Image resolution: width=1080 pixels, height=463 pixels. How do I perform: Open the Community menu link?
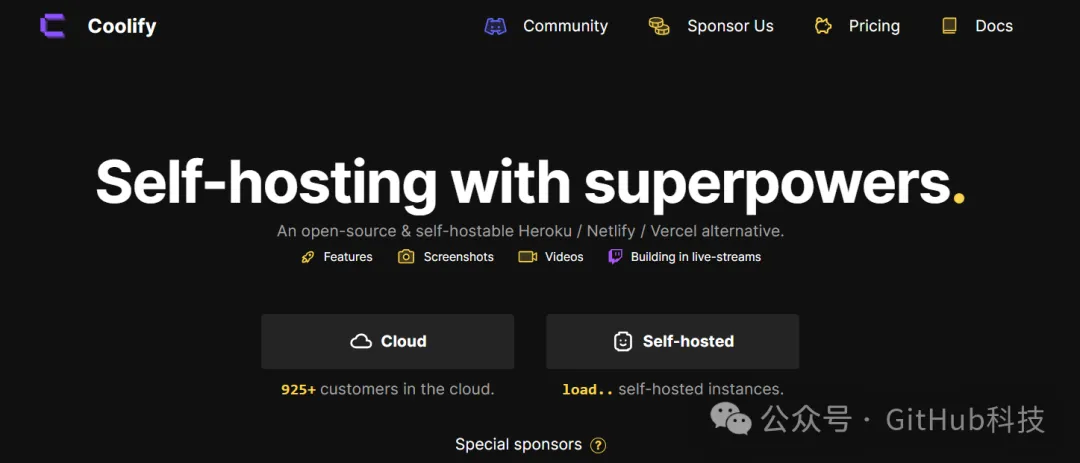click(565, 26)
